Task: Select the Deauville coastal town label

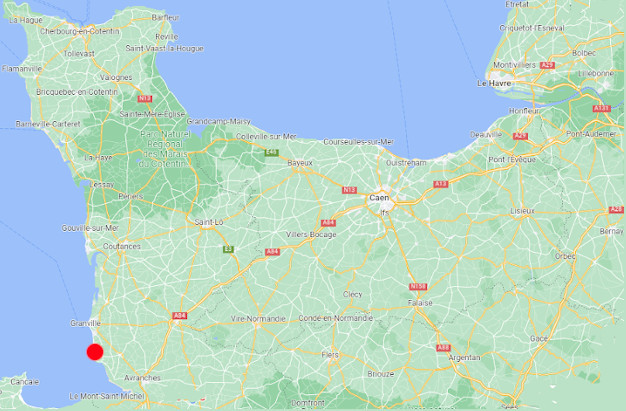Action: click(x=486, y=135)
